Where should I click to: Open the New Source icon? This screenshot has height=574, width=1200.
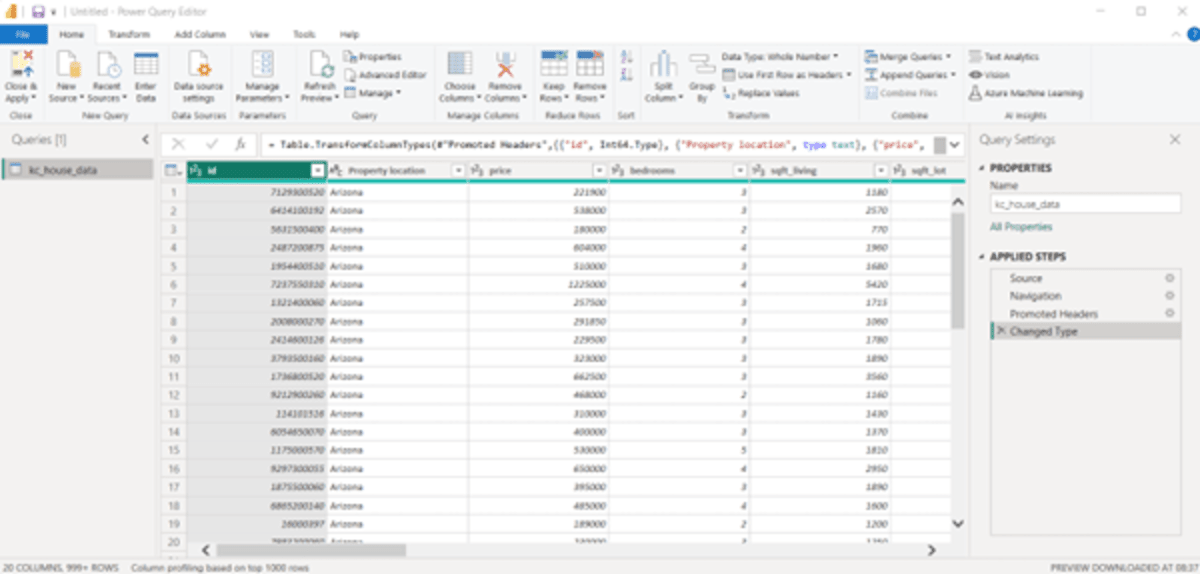pos(68,65)
